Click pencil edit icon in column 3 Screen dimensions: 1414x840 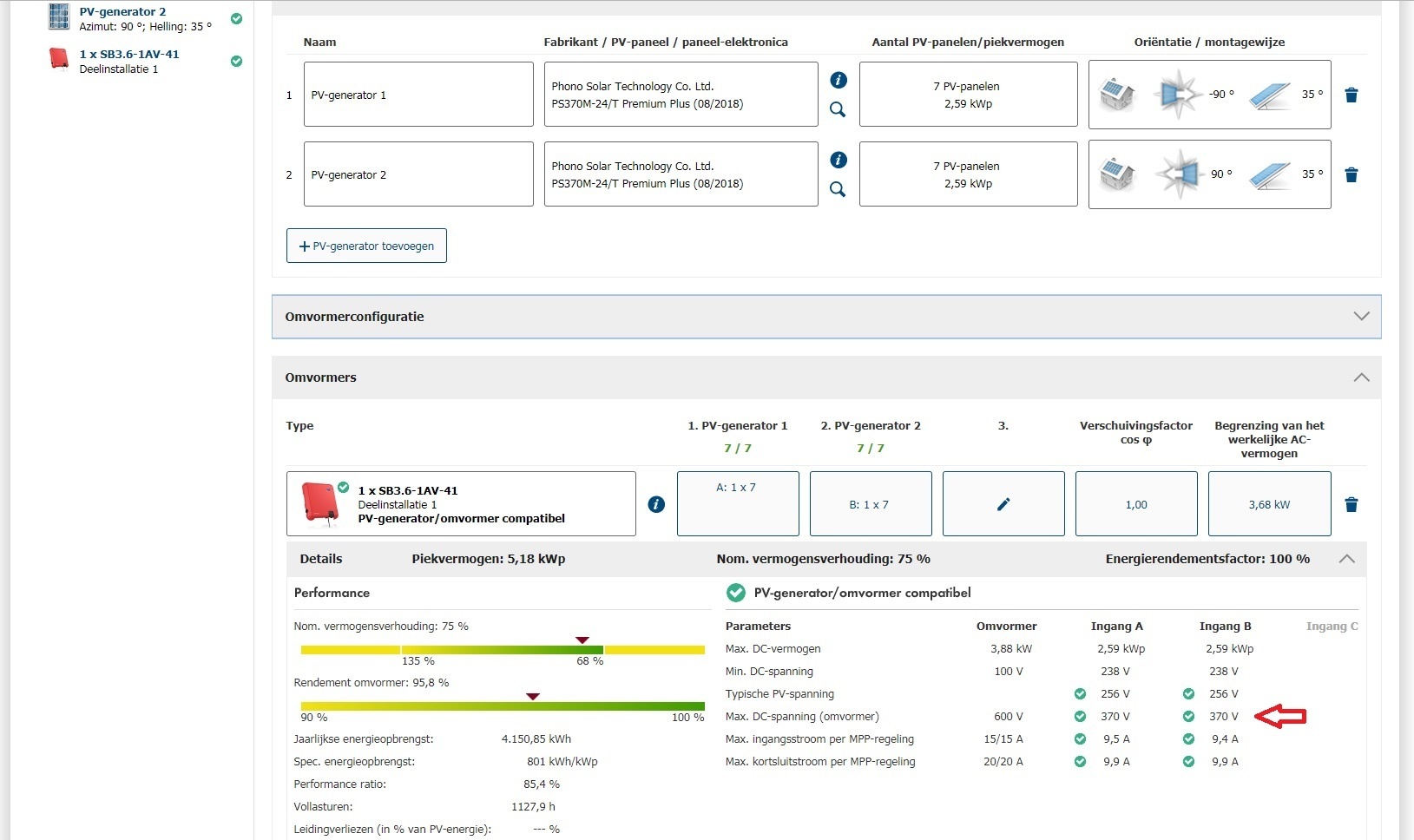pos(1003,504)
